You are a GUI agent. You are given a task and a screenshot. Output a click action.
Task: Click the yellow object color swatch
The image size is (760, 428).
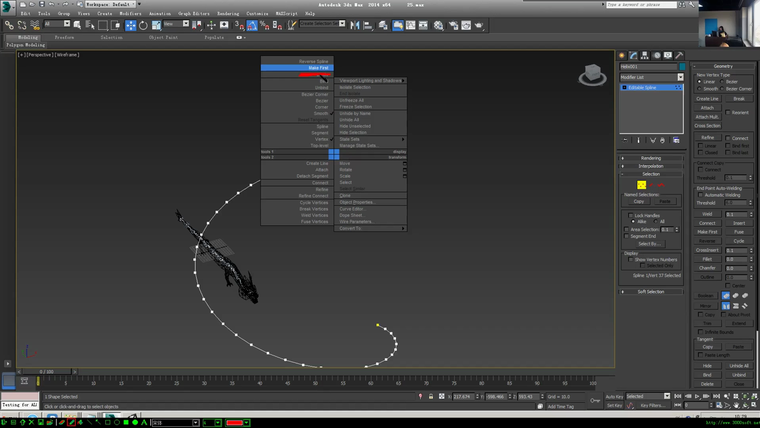pyautogui.click(x=641, y=185)
